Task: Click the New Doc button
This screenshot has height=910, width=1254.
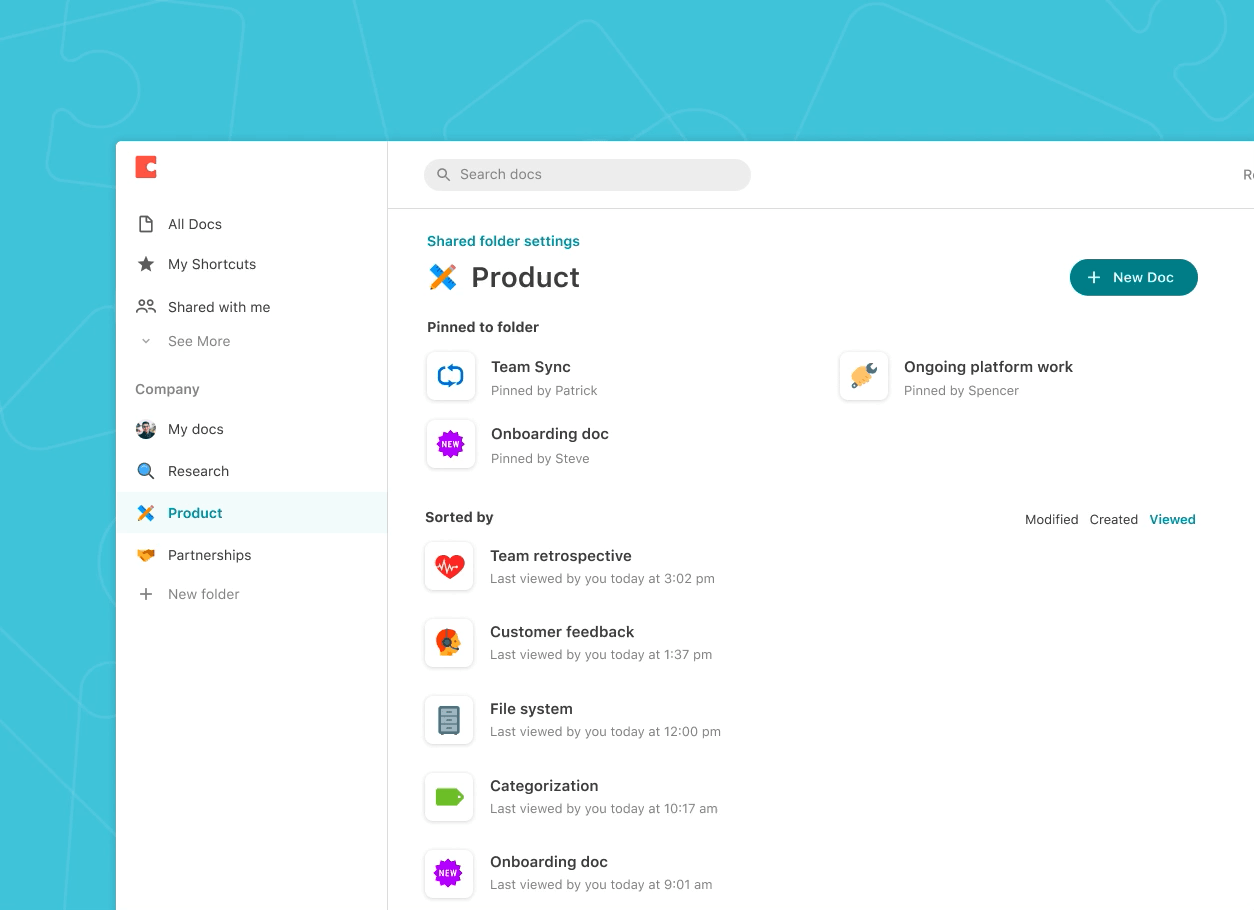Action: coord(1134,277)
